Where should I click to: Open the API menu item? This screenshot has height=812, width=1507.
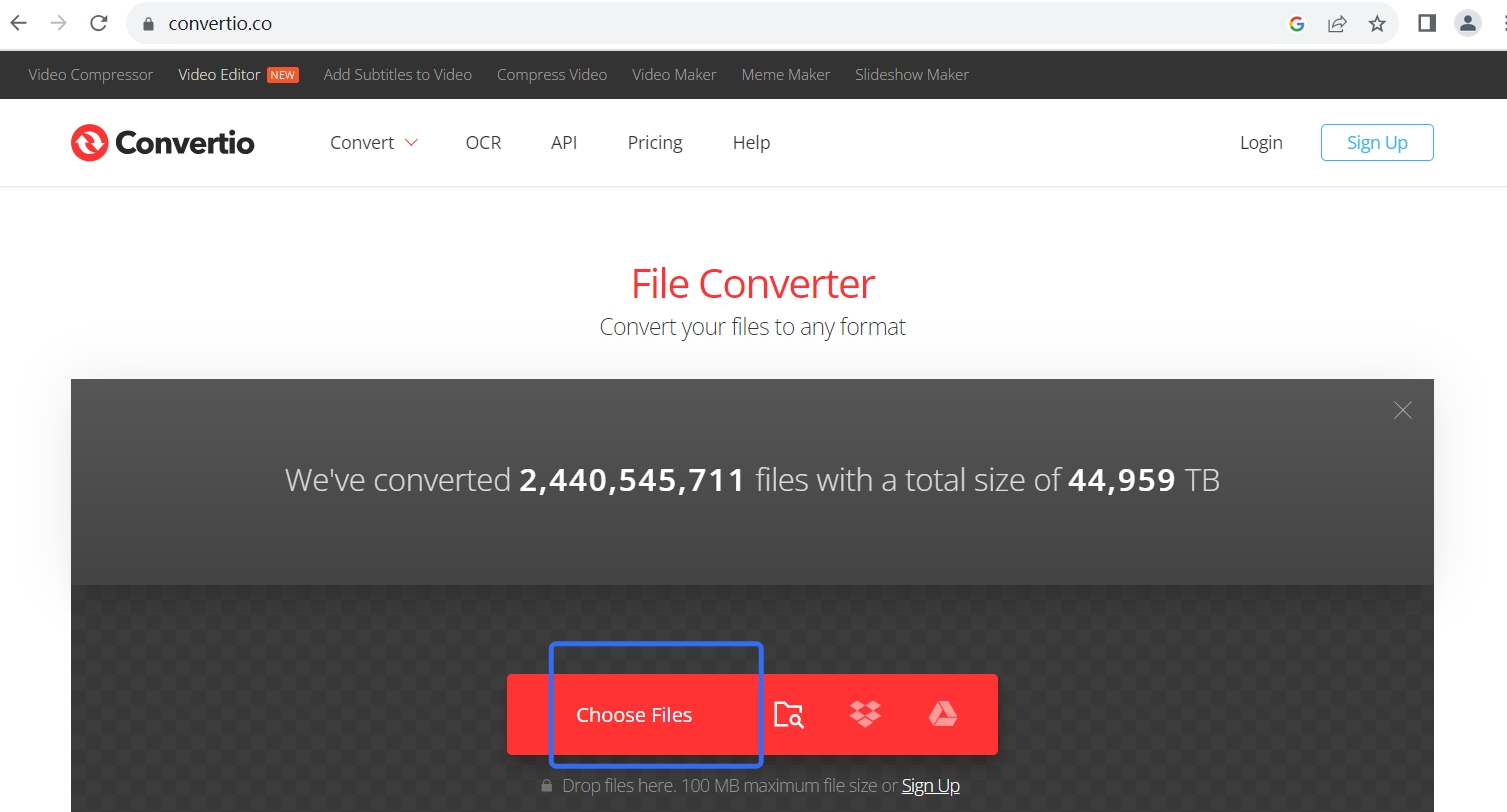click(564, 143)
